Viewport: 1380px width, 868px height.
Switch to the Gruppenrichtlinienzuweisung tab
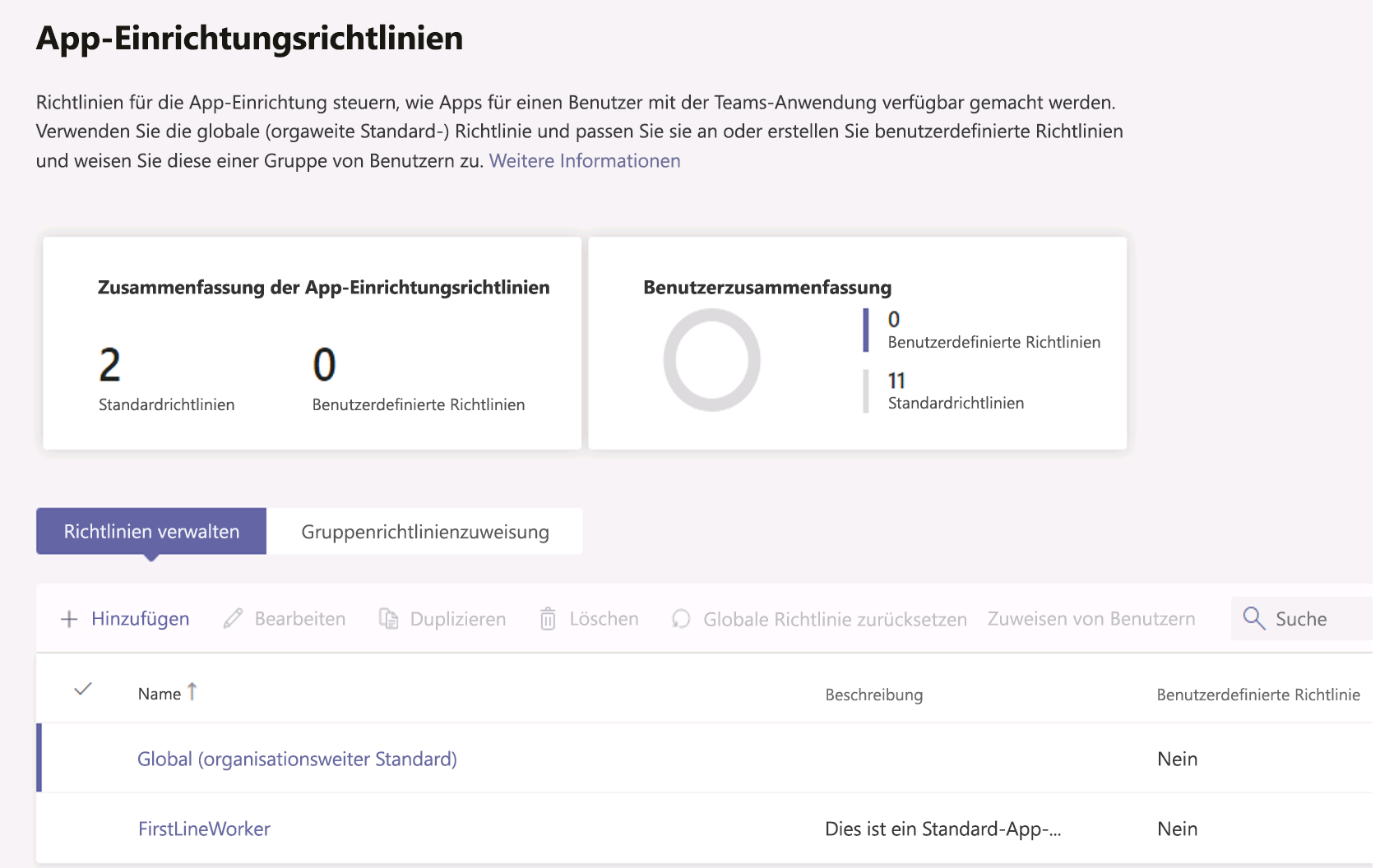click(x=425, y=531)
